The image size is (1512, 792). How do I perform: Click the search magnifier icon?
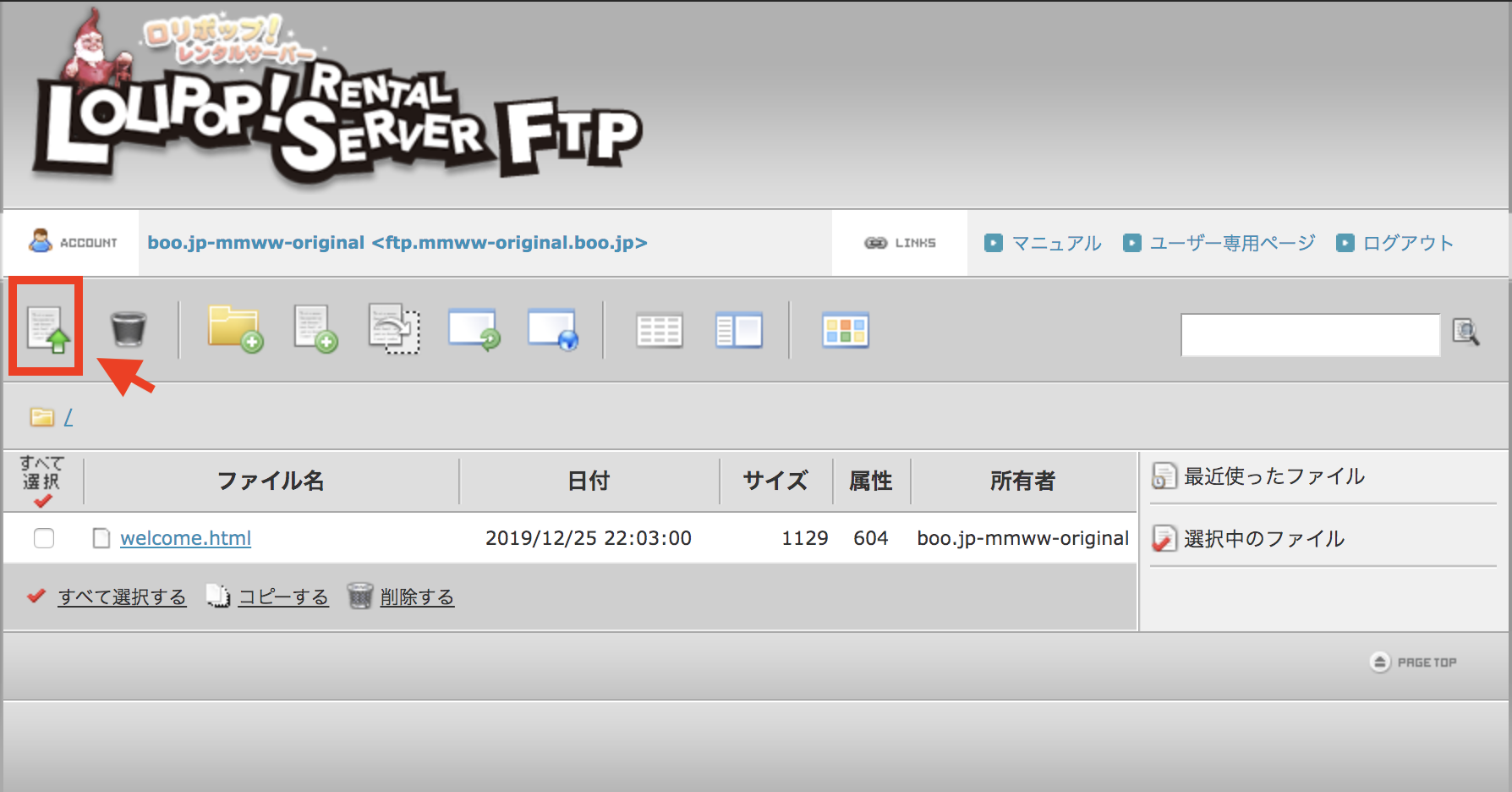point(1465,332)
